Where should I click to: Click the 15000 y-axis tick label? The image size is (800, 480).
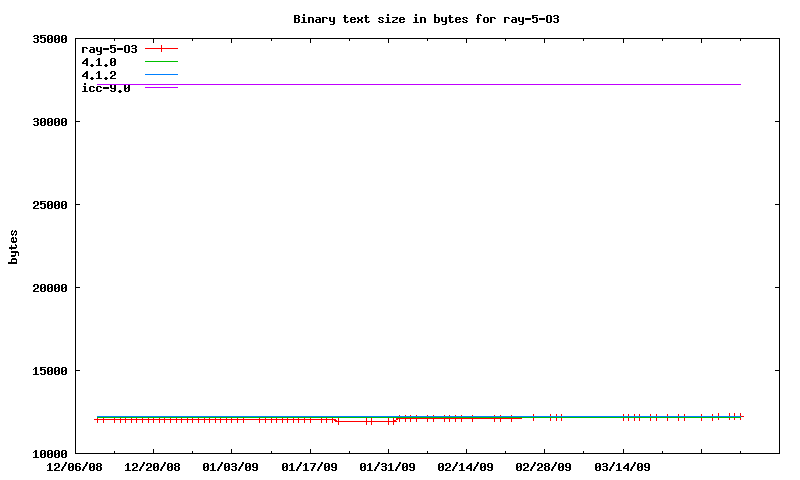(49, 371)
